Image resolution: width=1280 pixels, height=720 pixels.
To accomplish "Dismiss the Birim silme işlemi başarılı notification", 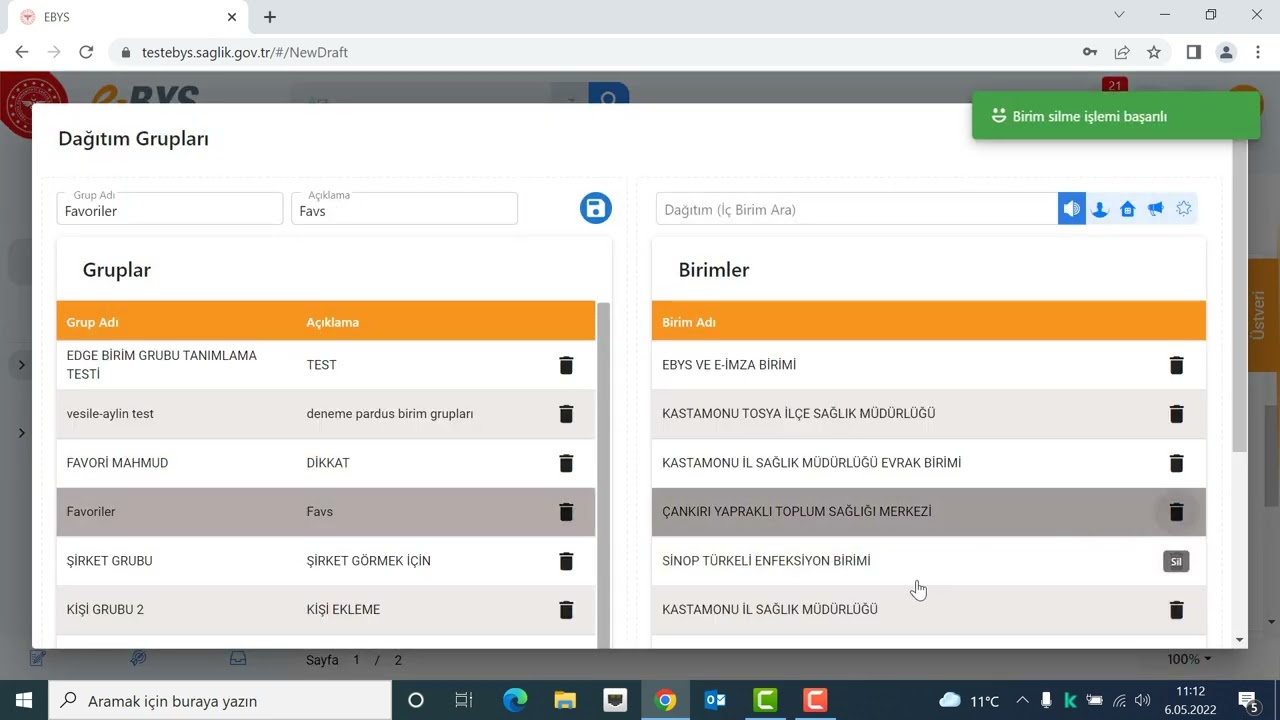I will click(1116, 116).
